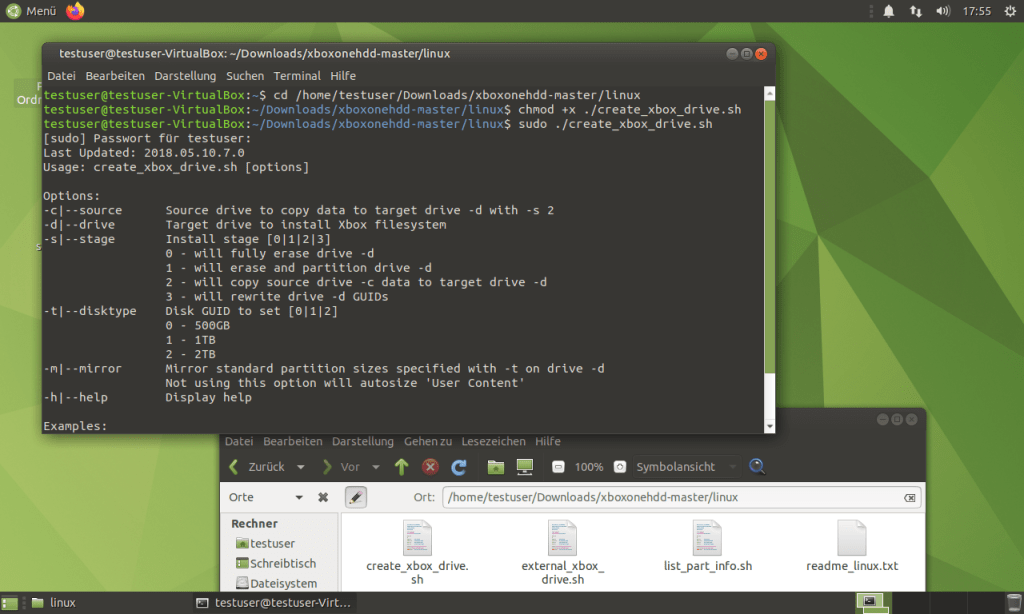The height and width of the screenshot is (614, 1024).
Task: Open the Lesezeichen menu in file manager
Action: tap(494, 441)
